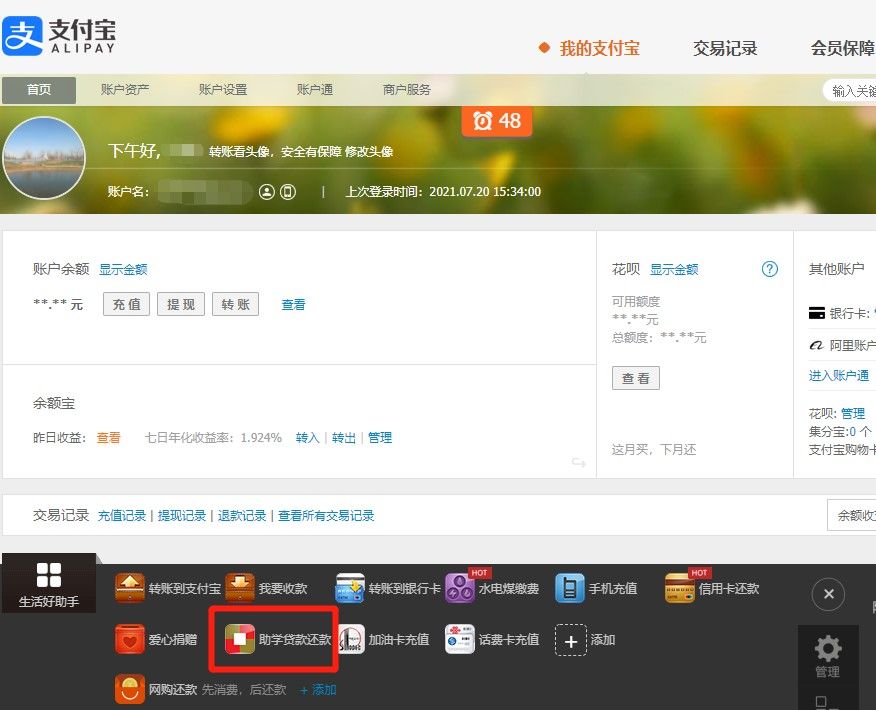Switch to 会员保障 top tab

tap(843, 48)
